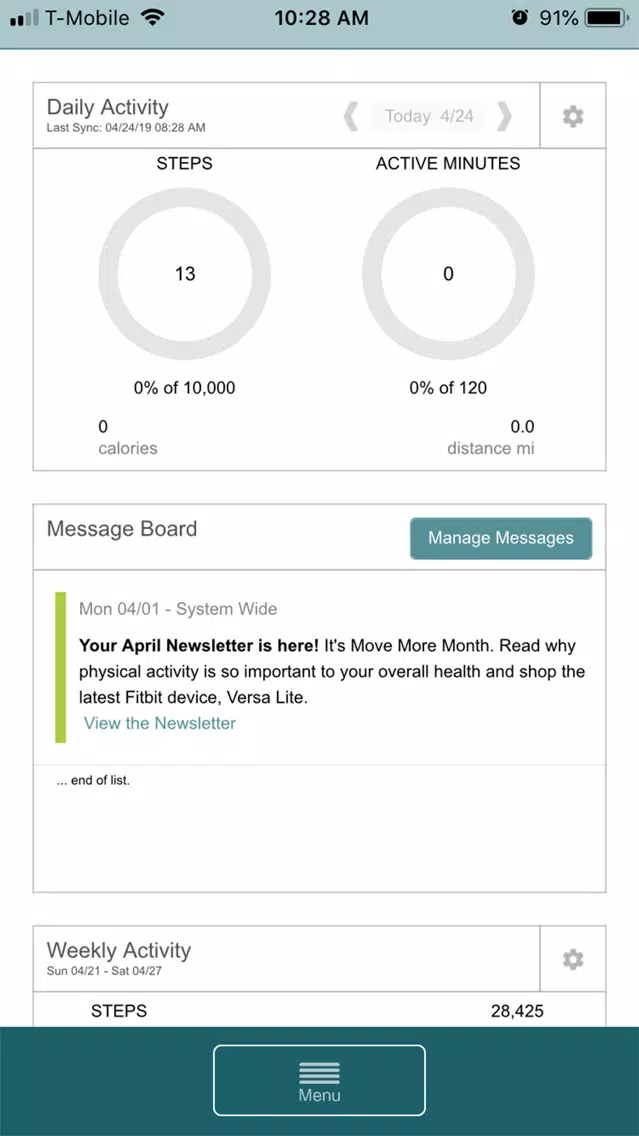This screenshot has height=1136, width=639.
Task: Tap the battery icon in status bar
Action: pyautogui.click(x=606, y=18)
